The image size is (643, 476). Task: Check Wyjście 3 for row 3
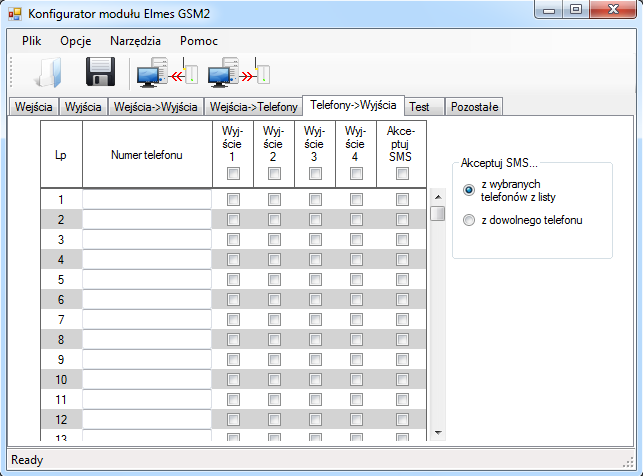coord(315,240)
